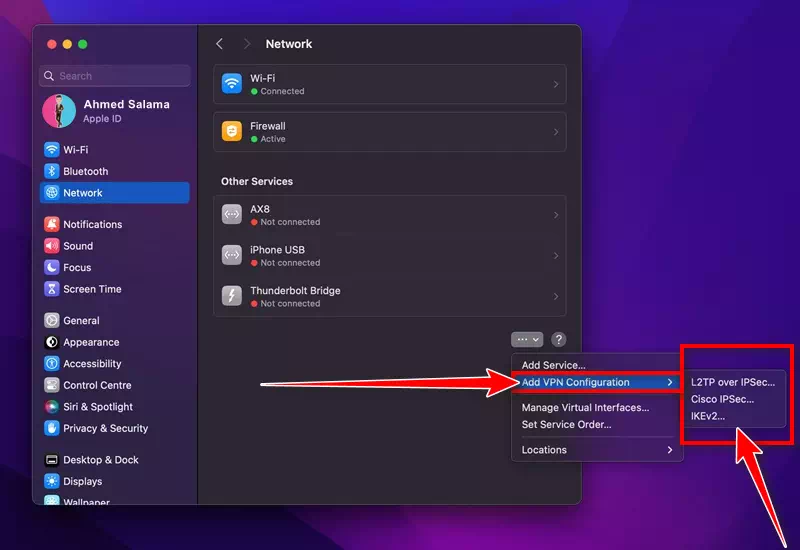Open Appearance settings in the sidebar
800x550 pixels.
(x=114, y=342)
